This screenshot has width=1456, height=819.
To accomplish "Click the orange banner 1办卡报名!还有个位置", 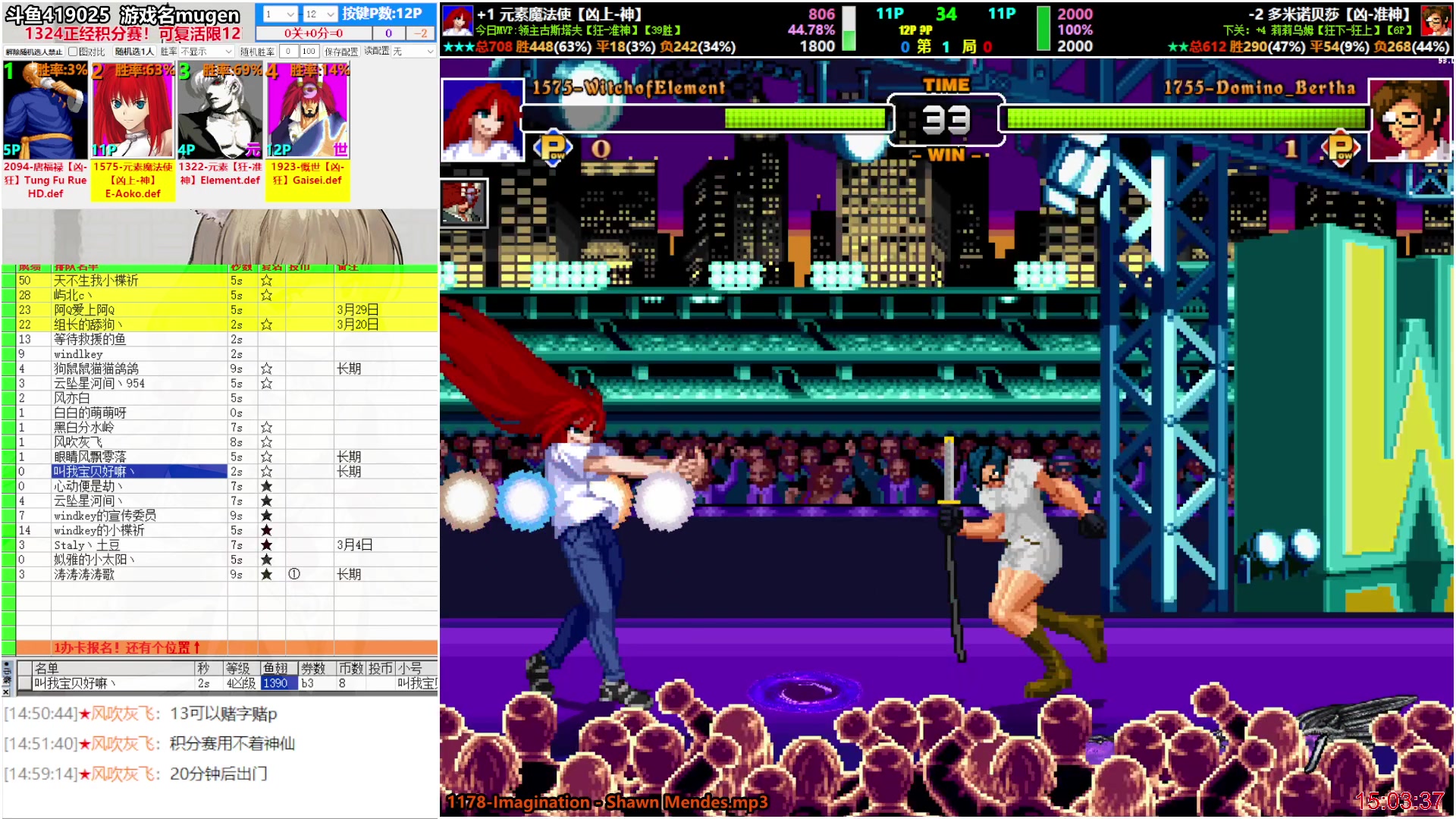I will coord(227,648).
